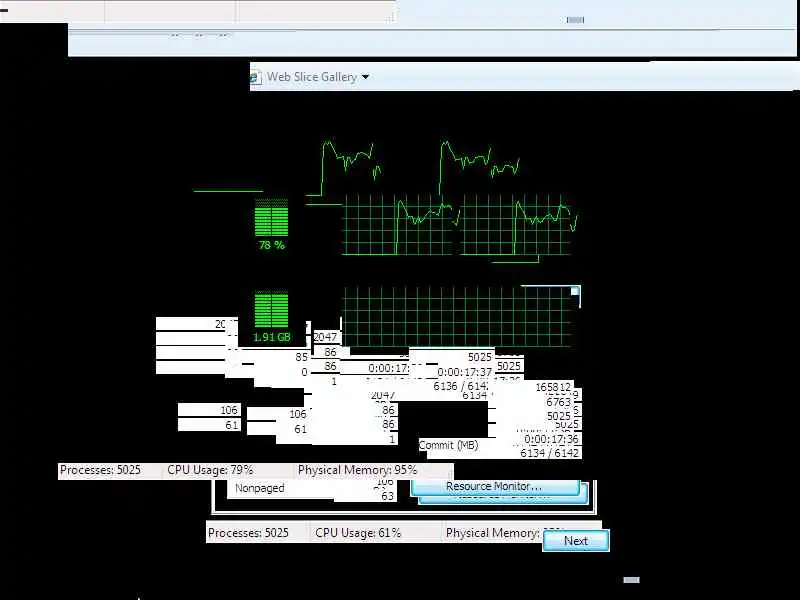Open the Web Slice Gallery favorites link
Screen dimensions: 800x600
tap(312, 77)
